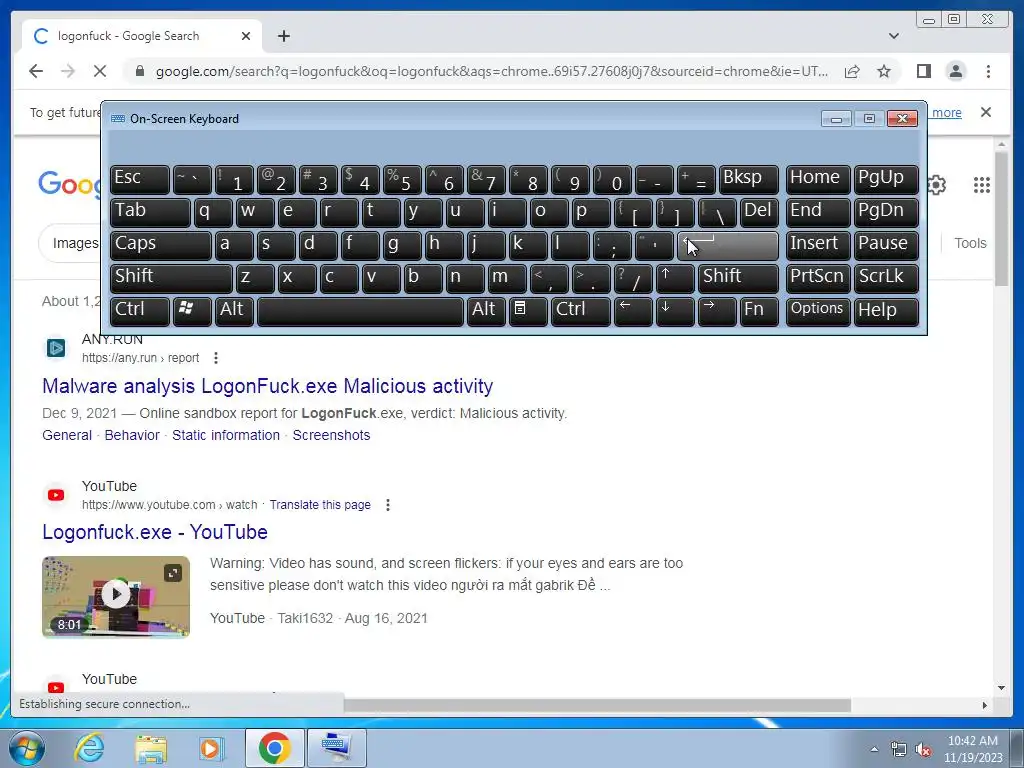Toggle the Fn key on On-Screen Keyboard
This screenshot has height=768, width=1024.
click(x=759, y=312)
